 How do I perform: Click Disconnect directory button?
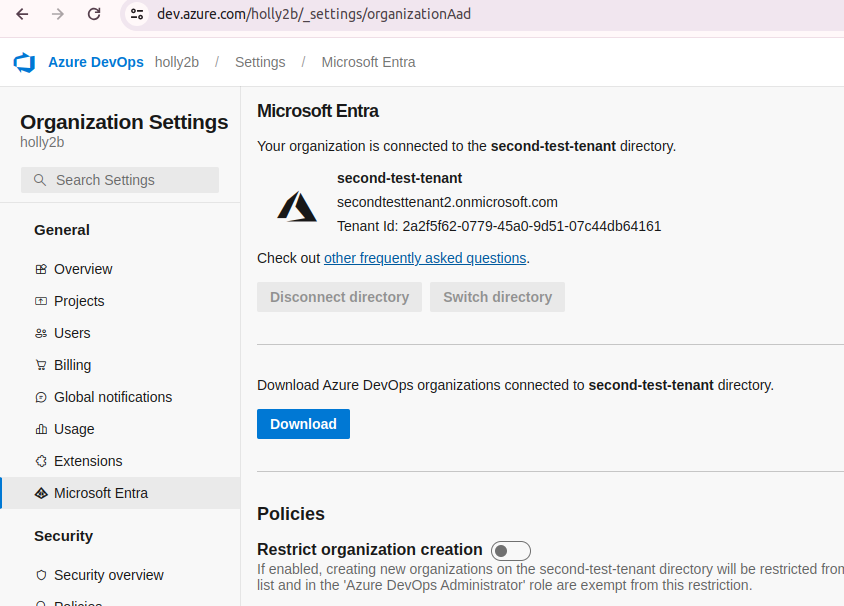339,297
